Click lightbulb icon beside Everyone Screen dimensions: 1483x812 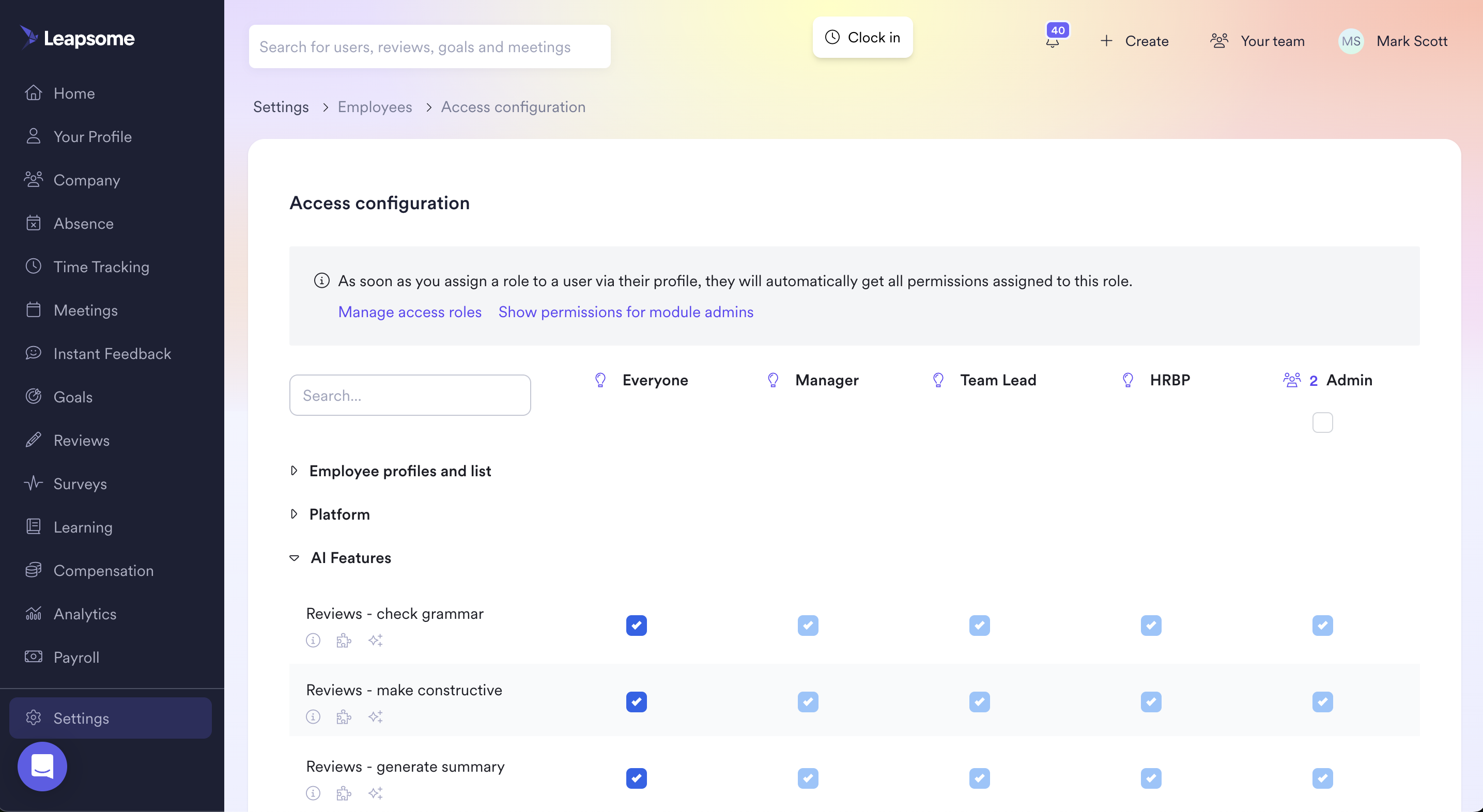point(600,380)
